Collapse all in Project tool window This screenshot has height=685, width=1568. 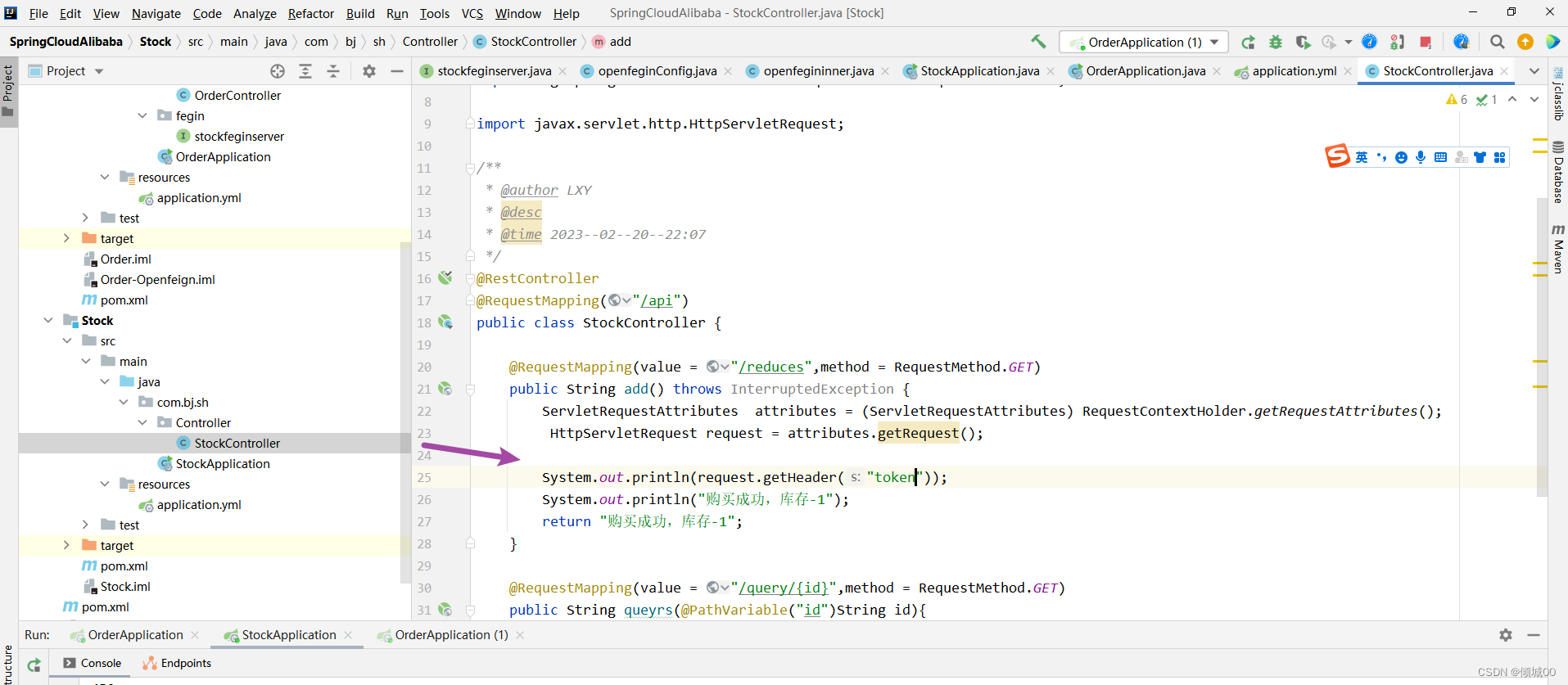333,71
